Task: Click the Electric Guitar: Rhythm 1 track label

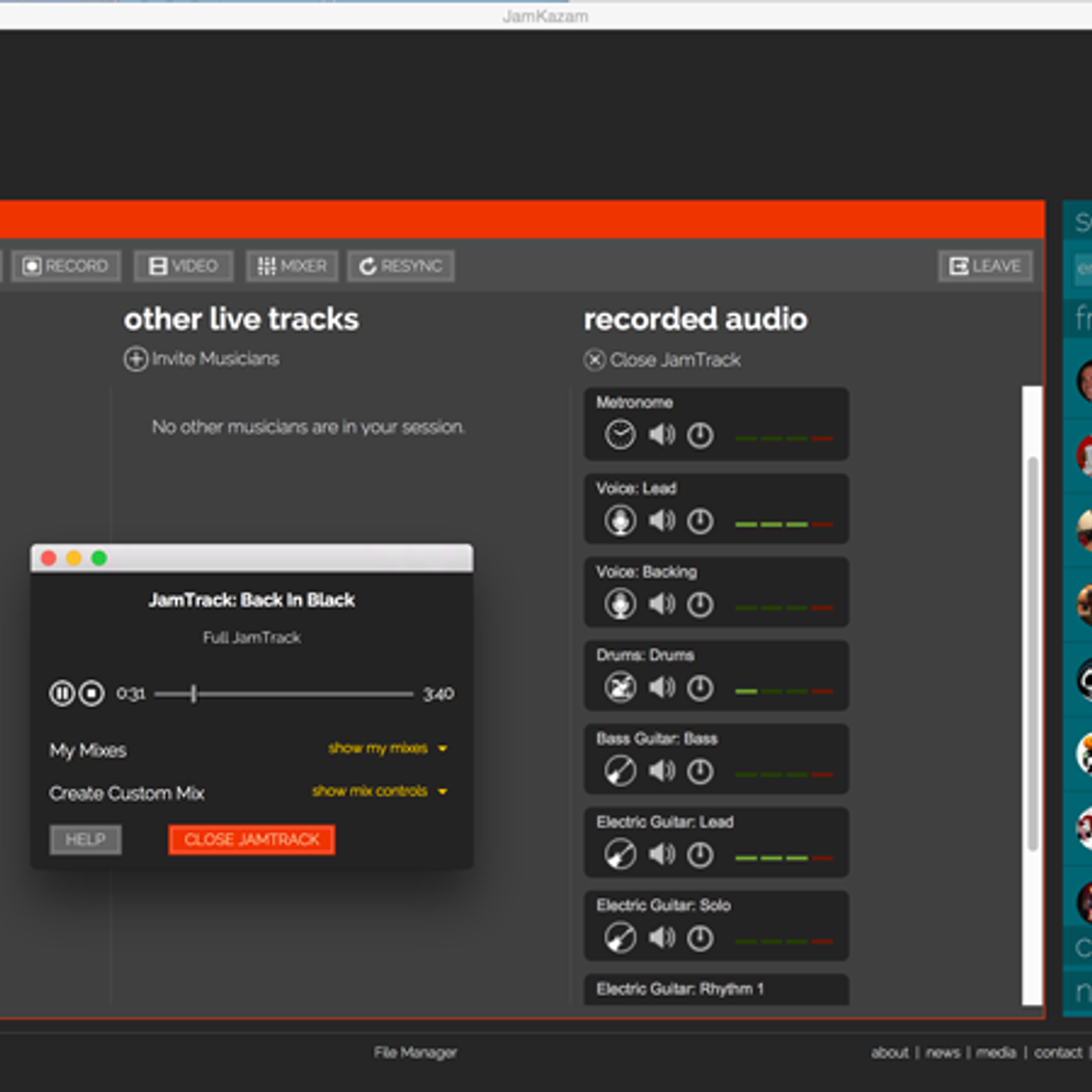Action: click(680, 989)
